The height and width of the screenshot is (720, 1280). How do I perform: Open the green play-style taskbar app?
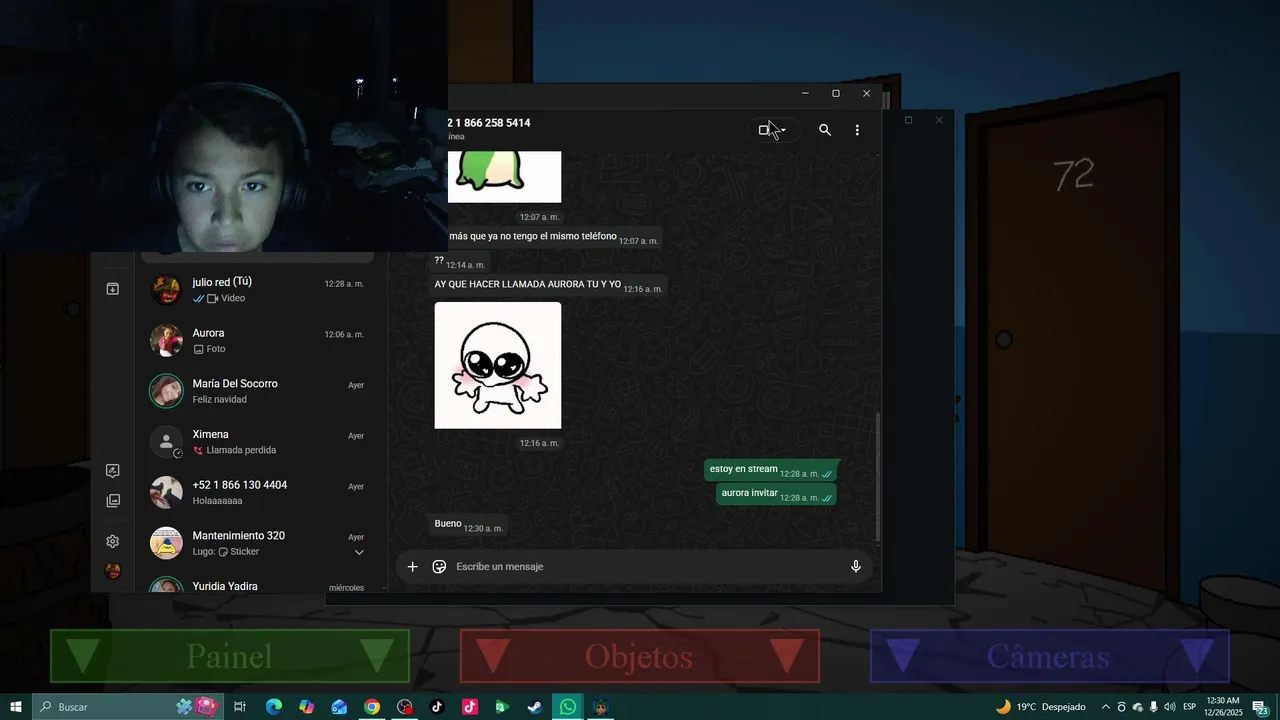pyautogui.click(x=502, y=707)
